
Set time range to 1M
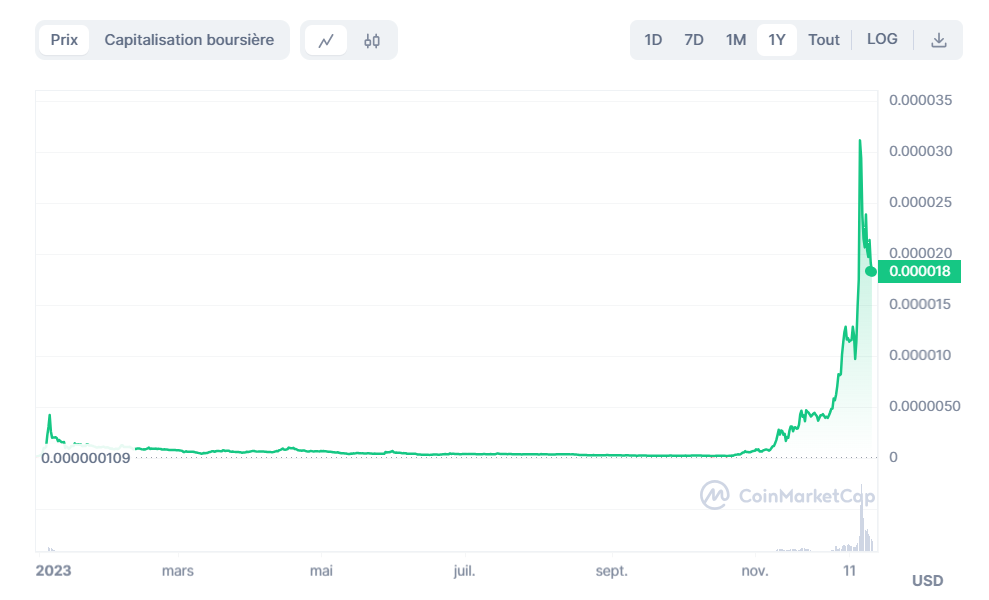point(736,40)
